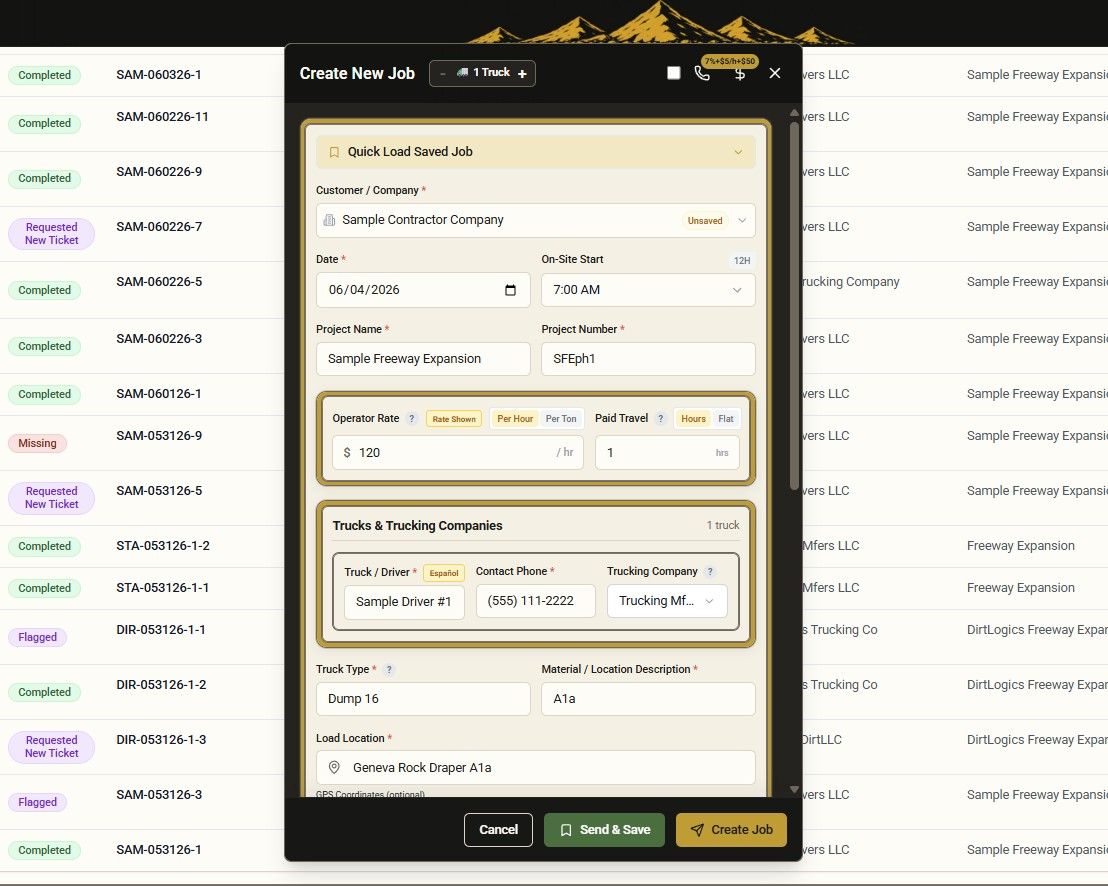The height and width of the screenshot is (886, 1108).
Task: Toggle the Español language badge
Action: click(444, 573)
